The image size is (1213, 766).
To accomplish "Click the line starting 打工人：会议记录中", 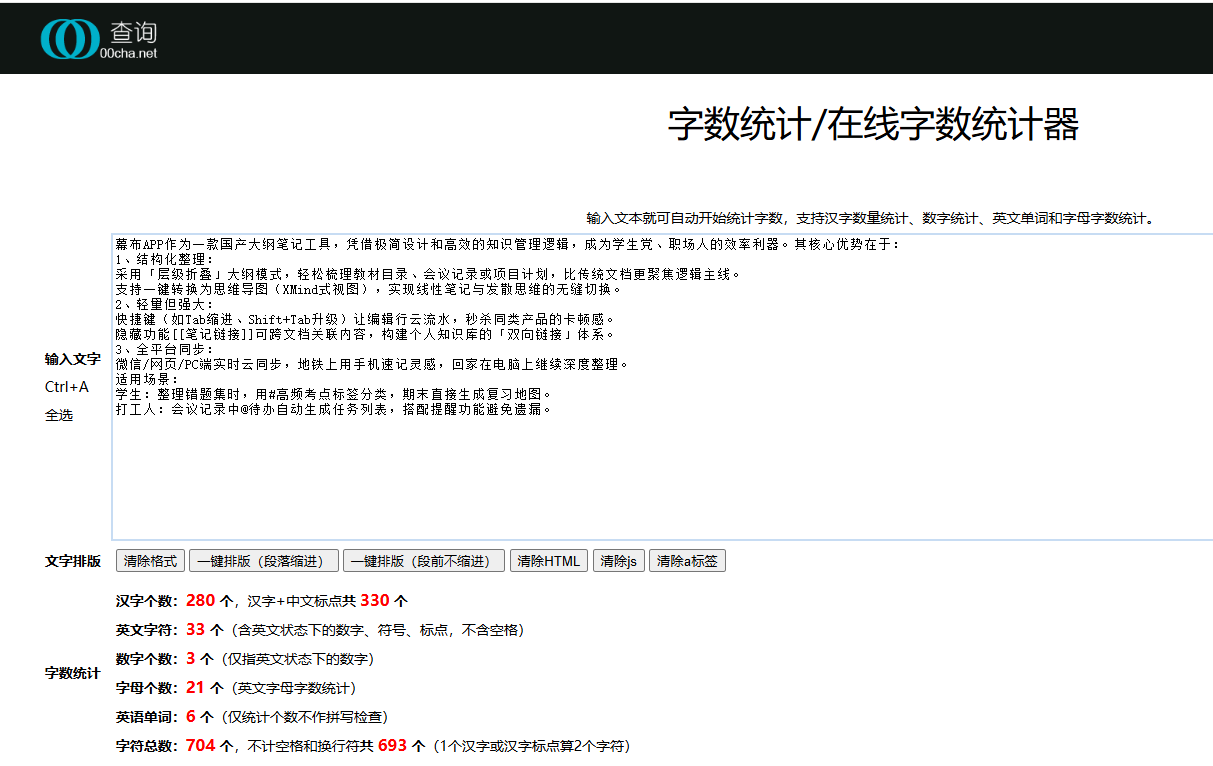I will [335, 409].
